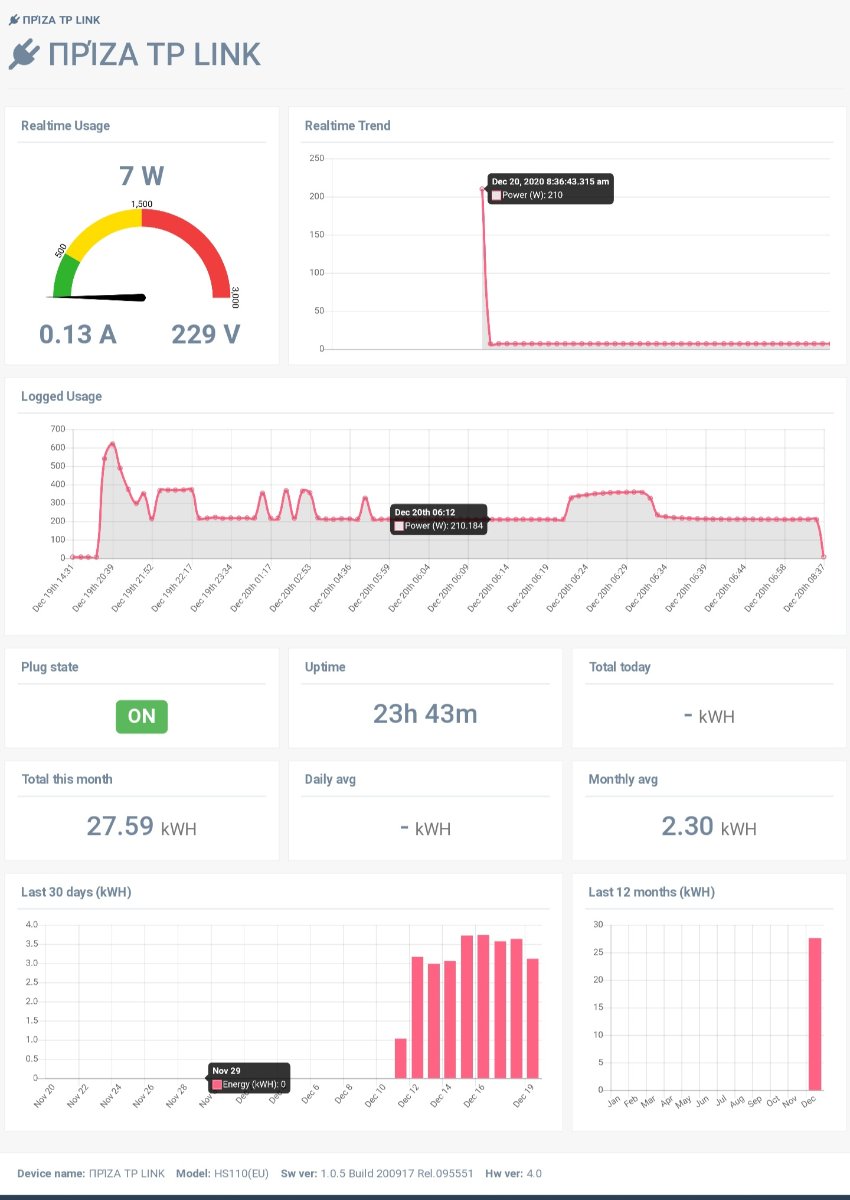Click the Last 12 months (kWH) heading
850x1200 pixels.
pyautogui.click(x=652, y=892)
